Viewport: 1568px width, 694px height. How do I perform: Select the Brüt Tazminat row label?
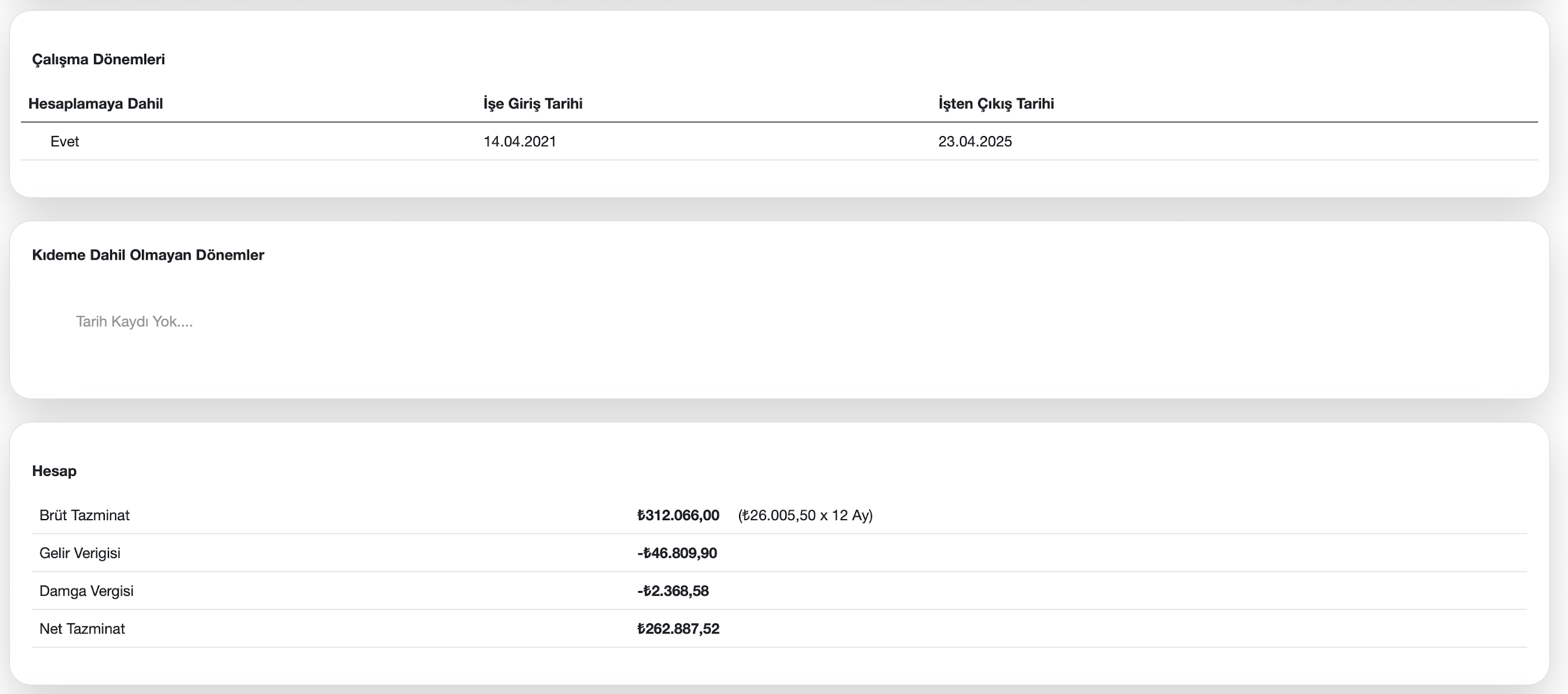pyautogui.click(x=84, y=515)
